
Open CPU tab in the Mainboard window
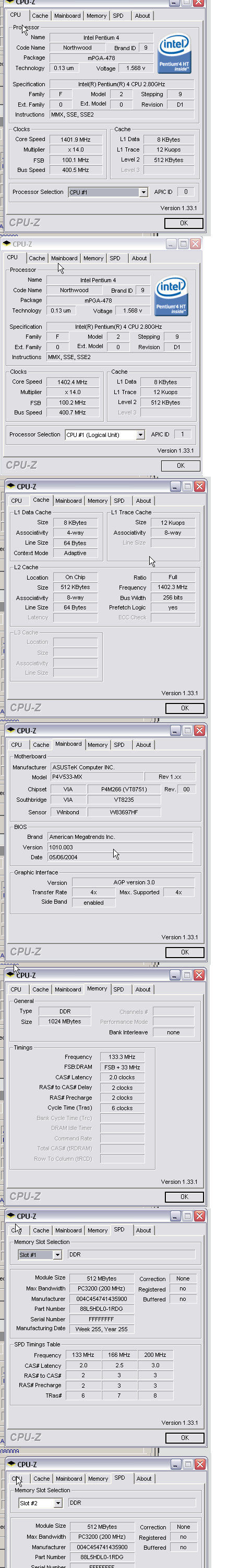click(16, 745)
